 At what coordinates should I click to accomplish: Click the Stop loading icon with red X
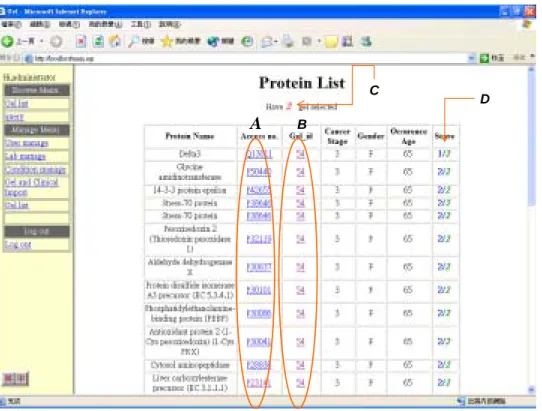tap(81, 41)
